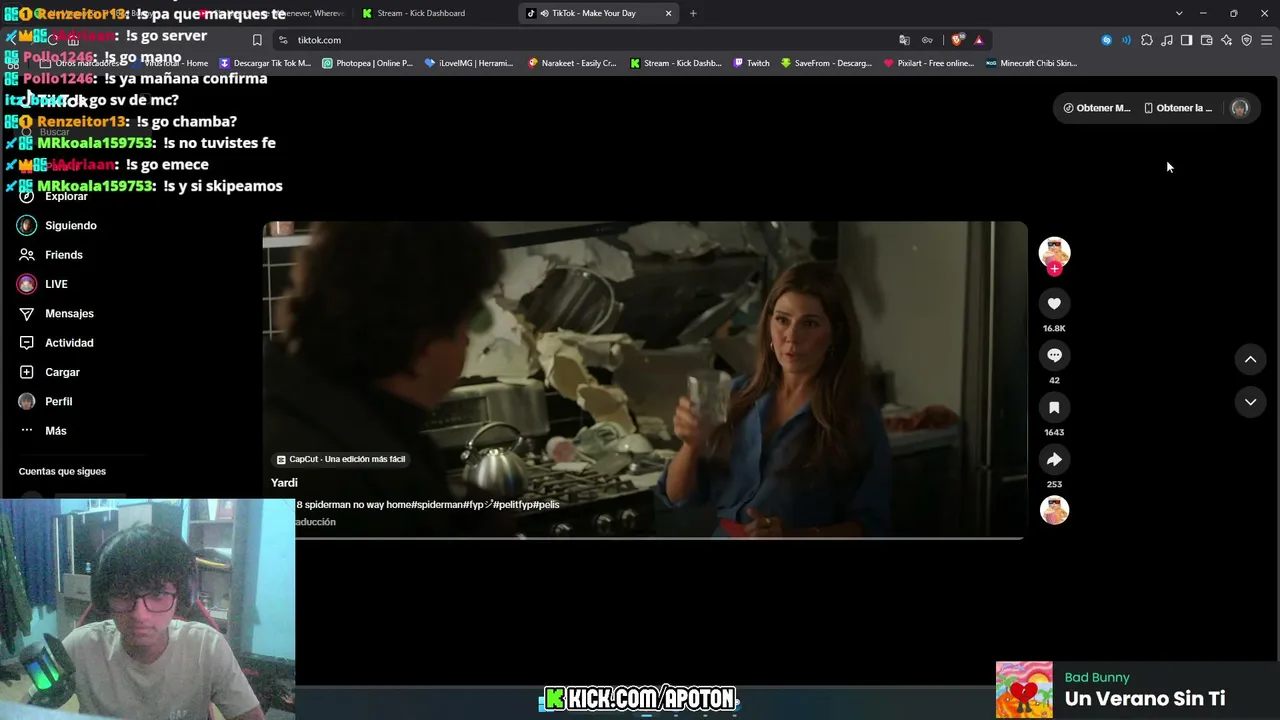Open the iLoveIMG bookmark
The width and height of the screenshot is (1280, 720).
click(469, 63)
